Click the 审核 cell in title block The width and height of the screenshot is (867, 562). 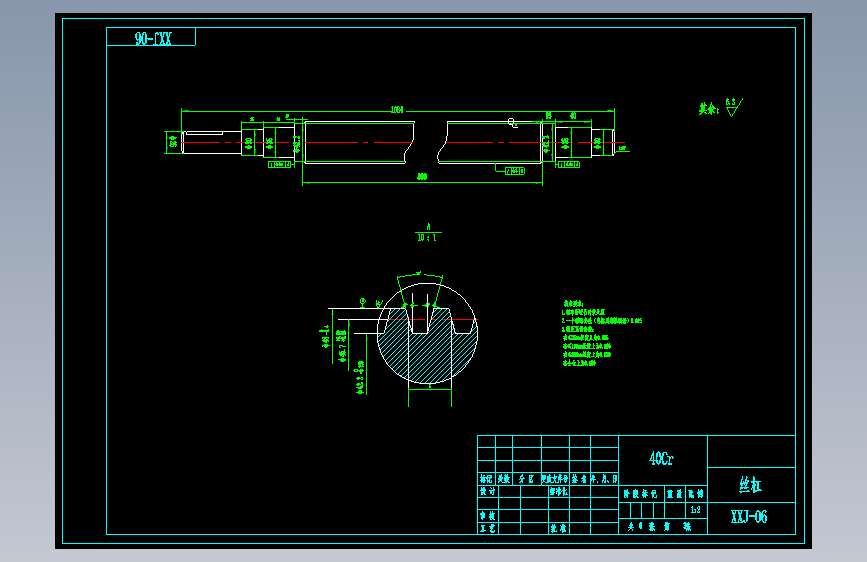pyautogui.click(x=488, y=516)
